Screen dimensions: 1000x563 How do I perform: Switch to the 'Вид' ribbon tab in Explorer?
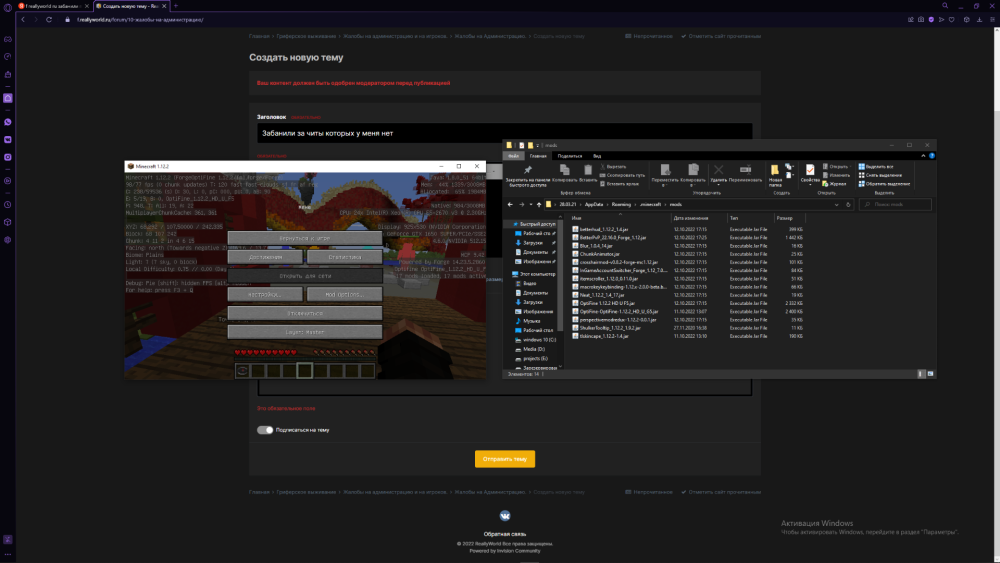tap(597, 156)
